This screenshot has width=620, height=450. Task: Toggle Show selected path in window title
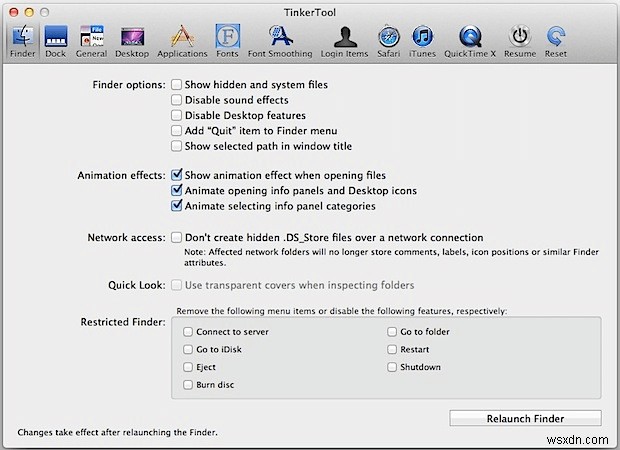[176, 146]
